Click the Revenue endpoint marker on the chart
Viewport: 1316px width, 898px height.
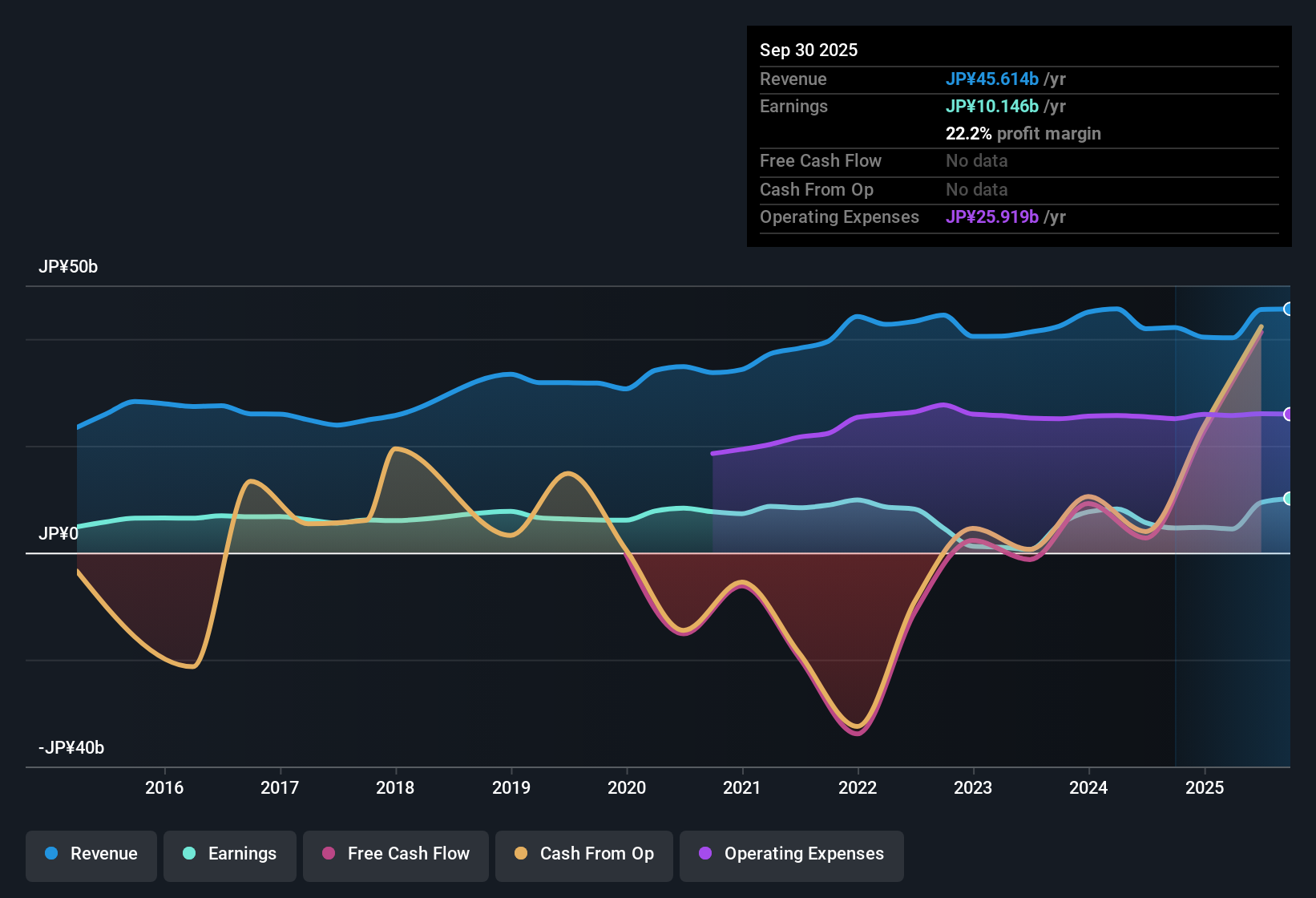point(1289,308)
